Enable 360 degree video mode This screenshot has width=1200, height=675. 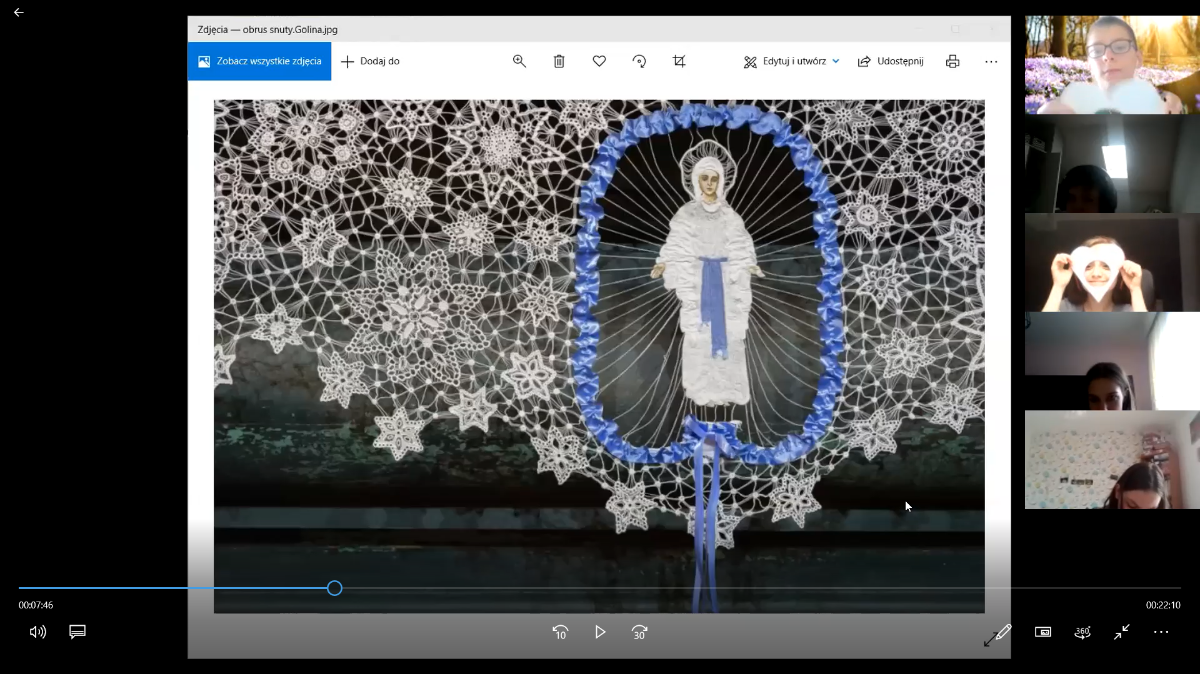[x=1082, y=632]
